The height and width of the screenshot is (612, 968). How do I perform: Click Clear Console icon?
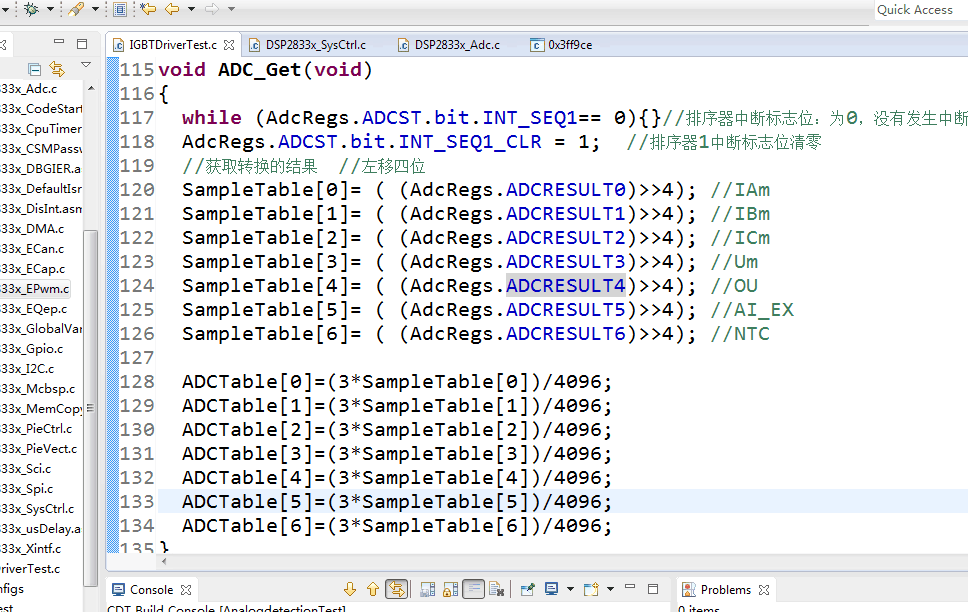pos(496,589)
